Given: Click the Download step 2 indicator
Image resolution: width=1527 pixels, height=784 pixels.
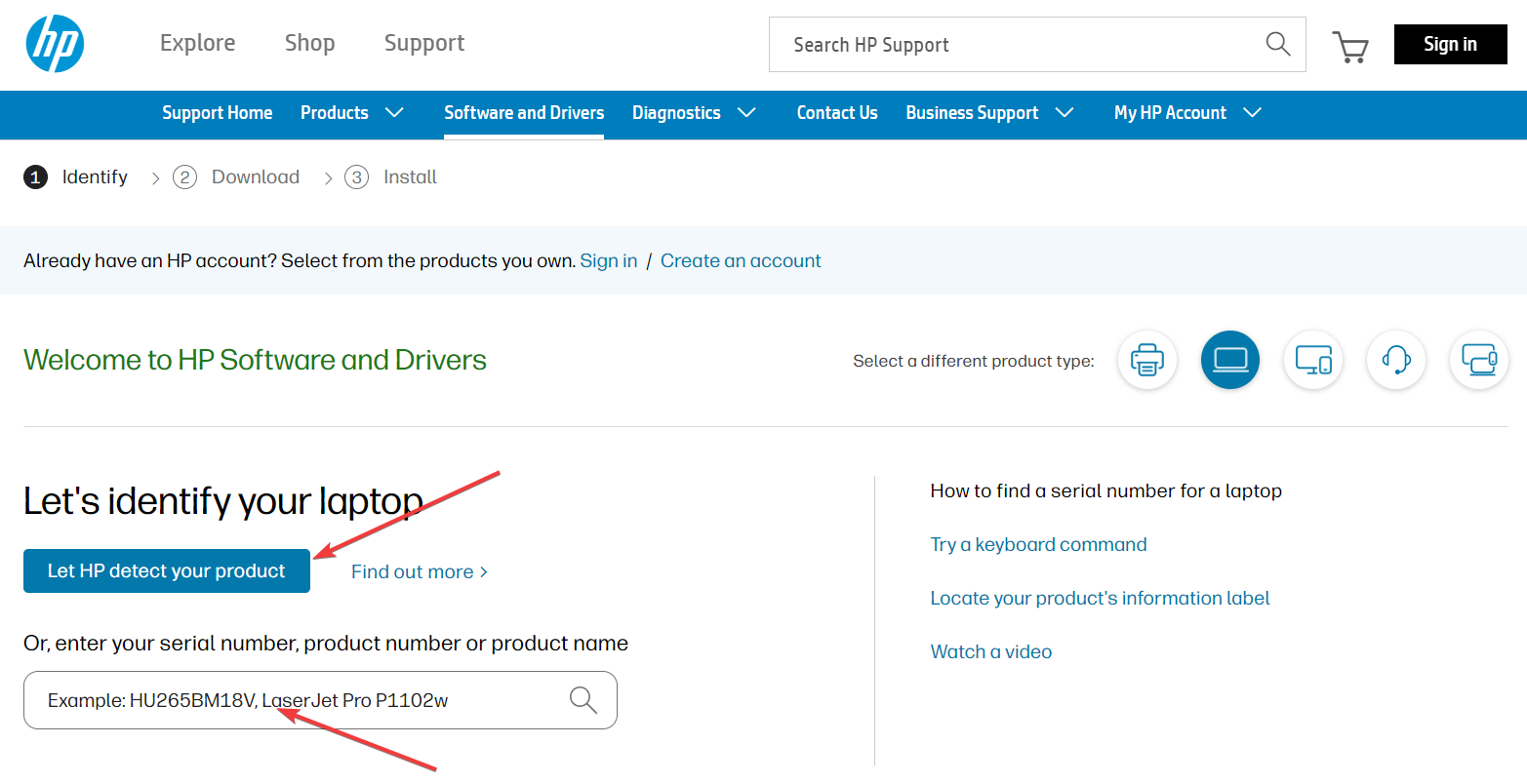Looking at the screenshot, I should click(236, 177).
